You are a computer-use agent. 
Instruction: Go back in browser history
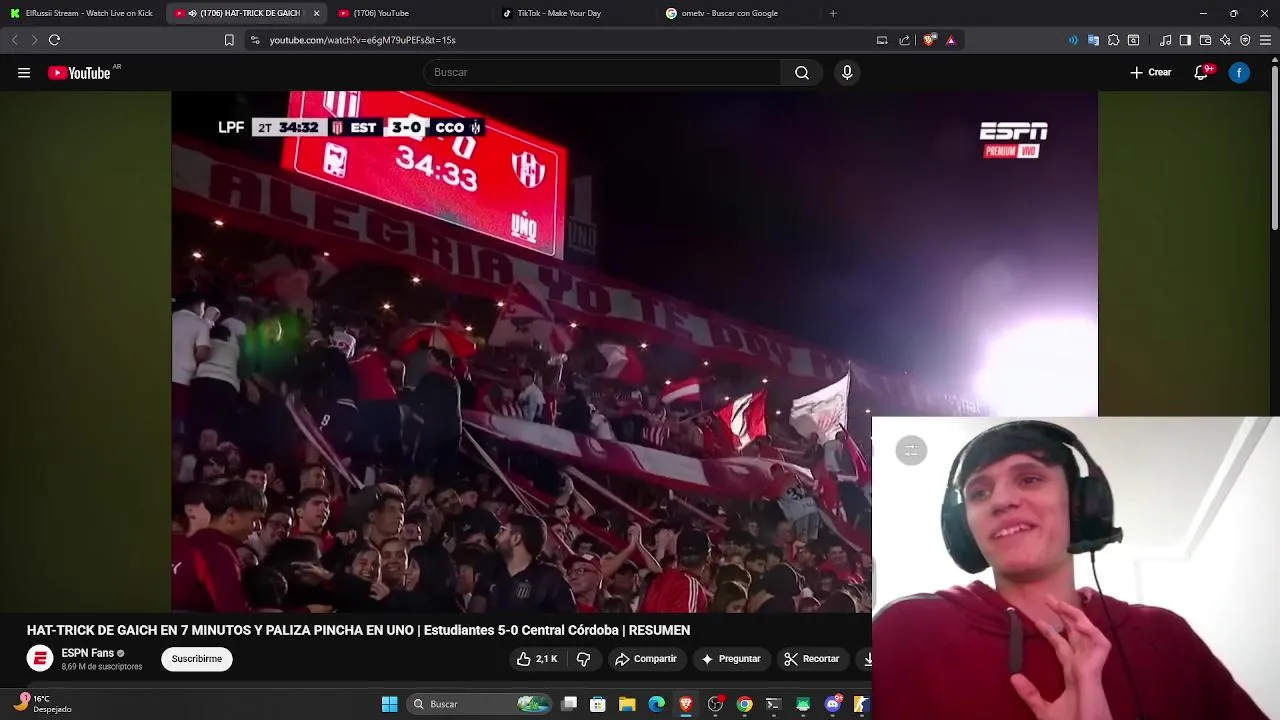15,40
